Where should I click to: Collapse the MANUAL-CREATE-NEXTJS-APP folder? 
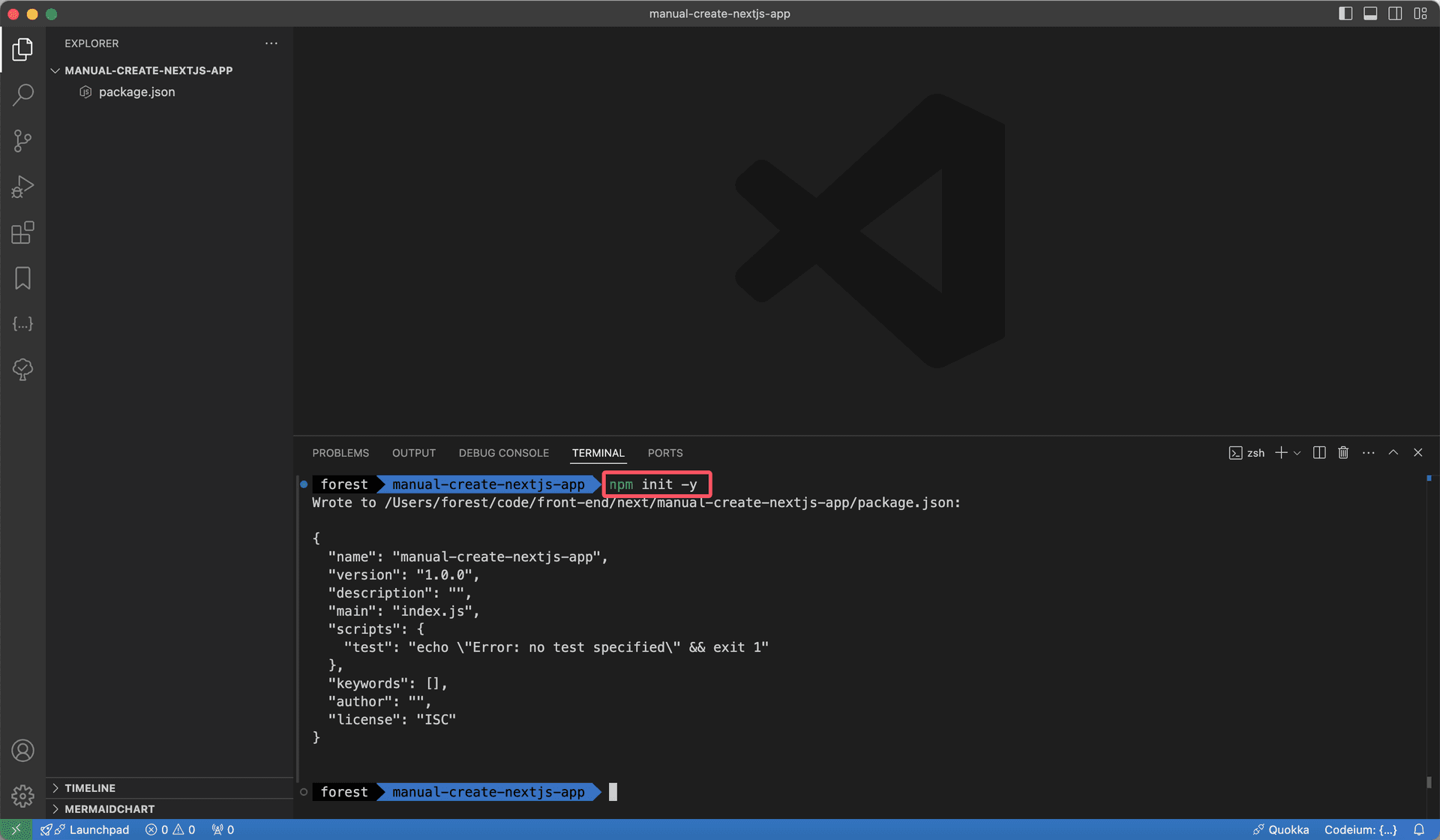pyautogui.click(x=148, y=70)
